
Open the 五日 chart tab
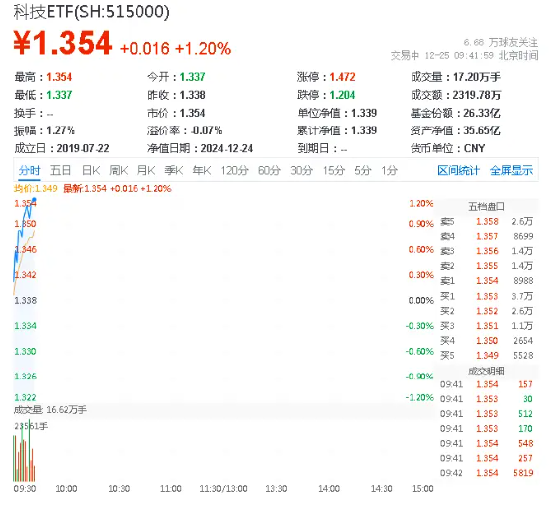[60, 171]
